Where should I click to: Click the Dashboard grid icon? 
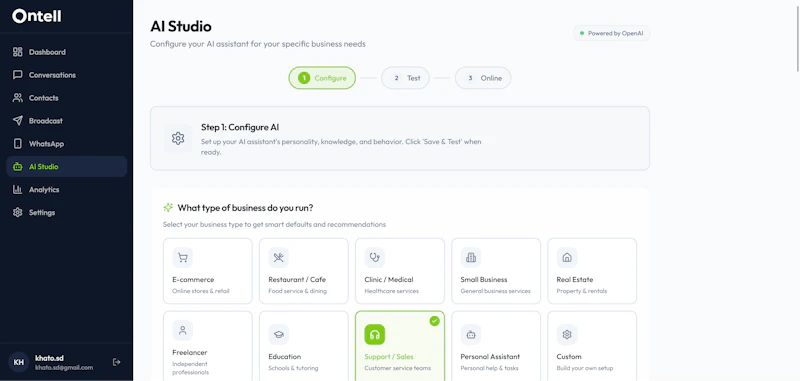coord(18,52)
